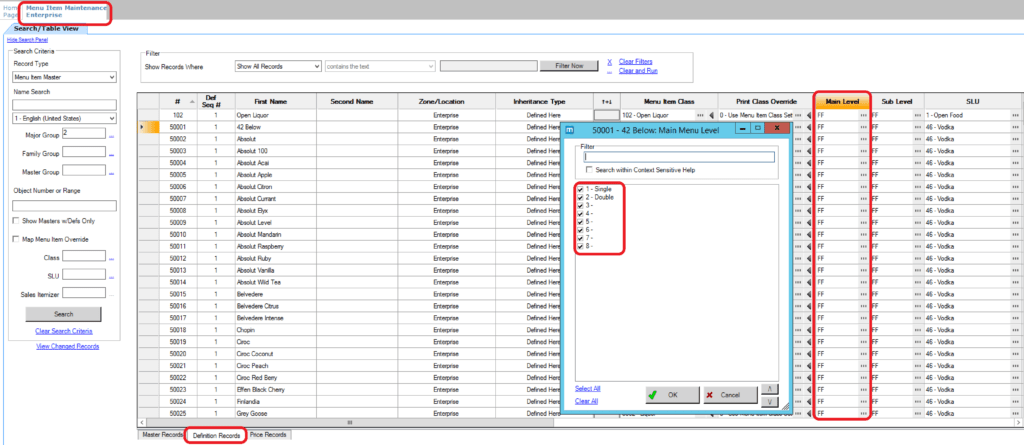Image resolution: width=1024 pixels, height=445 pixels.
Task: Toggle the '2 - Double' checkbox
Action: [x=580, y=198]
